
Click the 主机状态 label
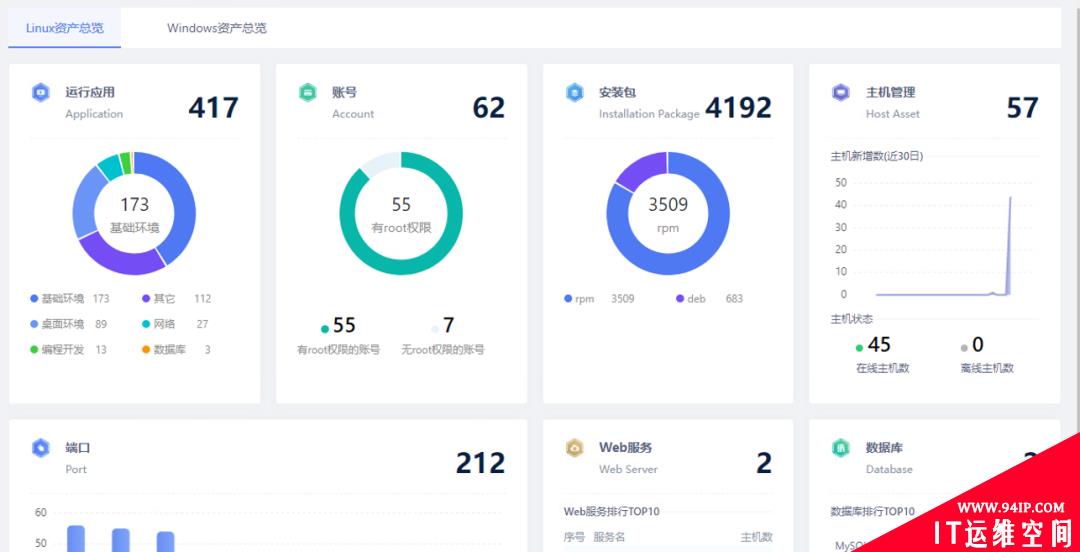coord(852,319)
